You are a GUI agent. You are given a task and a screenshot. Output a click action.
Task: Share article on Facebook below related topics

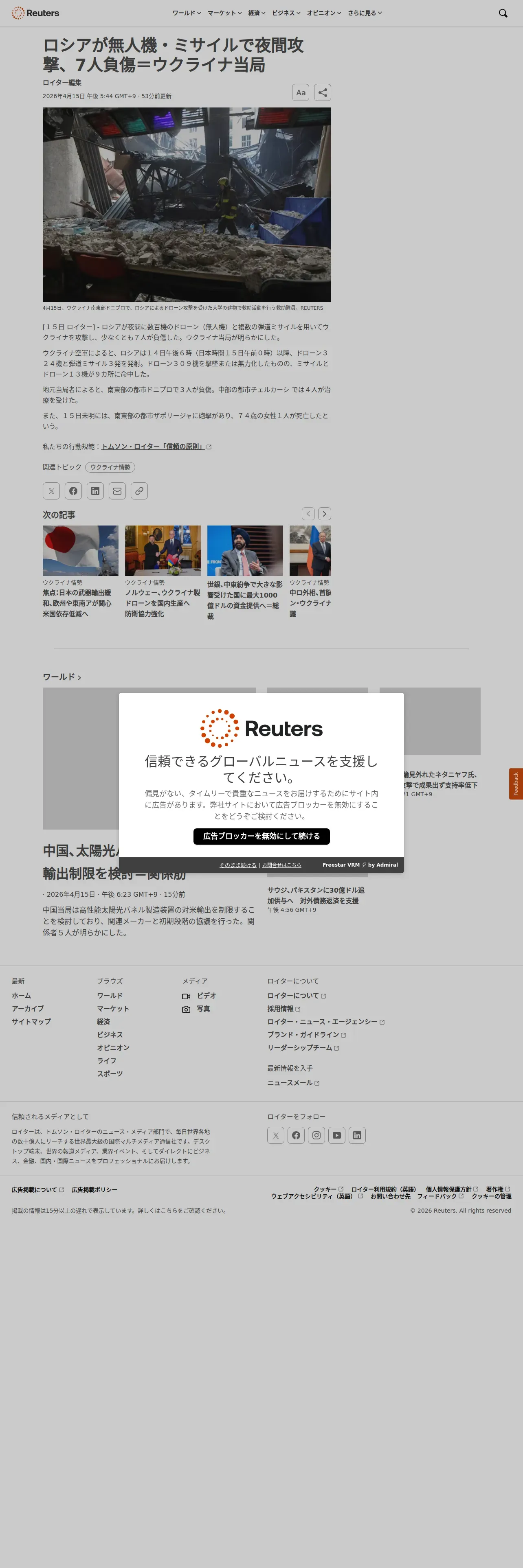click(x=73, y=491)
